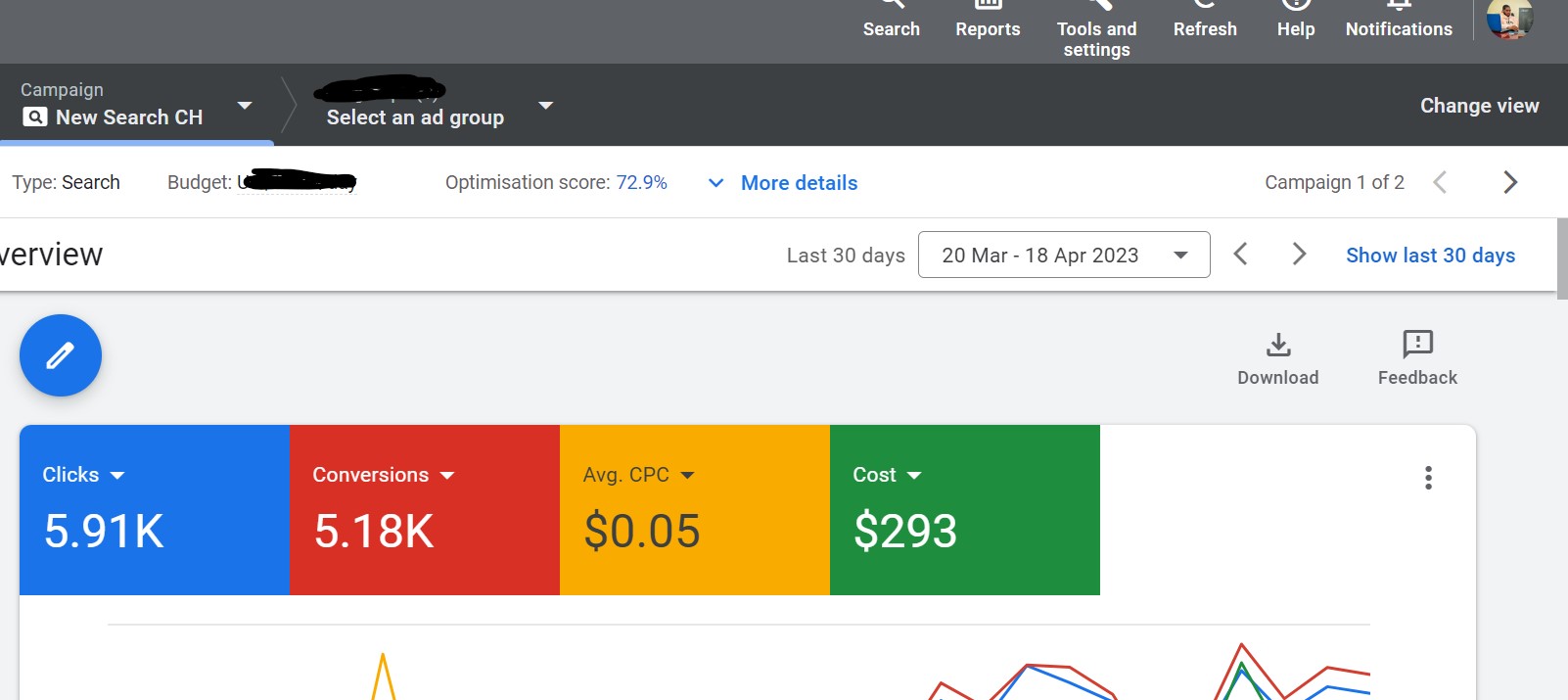Select the green Cost $293 tile
The width and height of the screenshot is (1568, 700).
(965, 510)
